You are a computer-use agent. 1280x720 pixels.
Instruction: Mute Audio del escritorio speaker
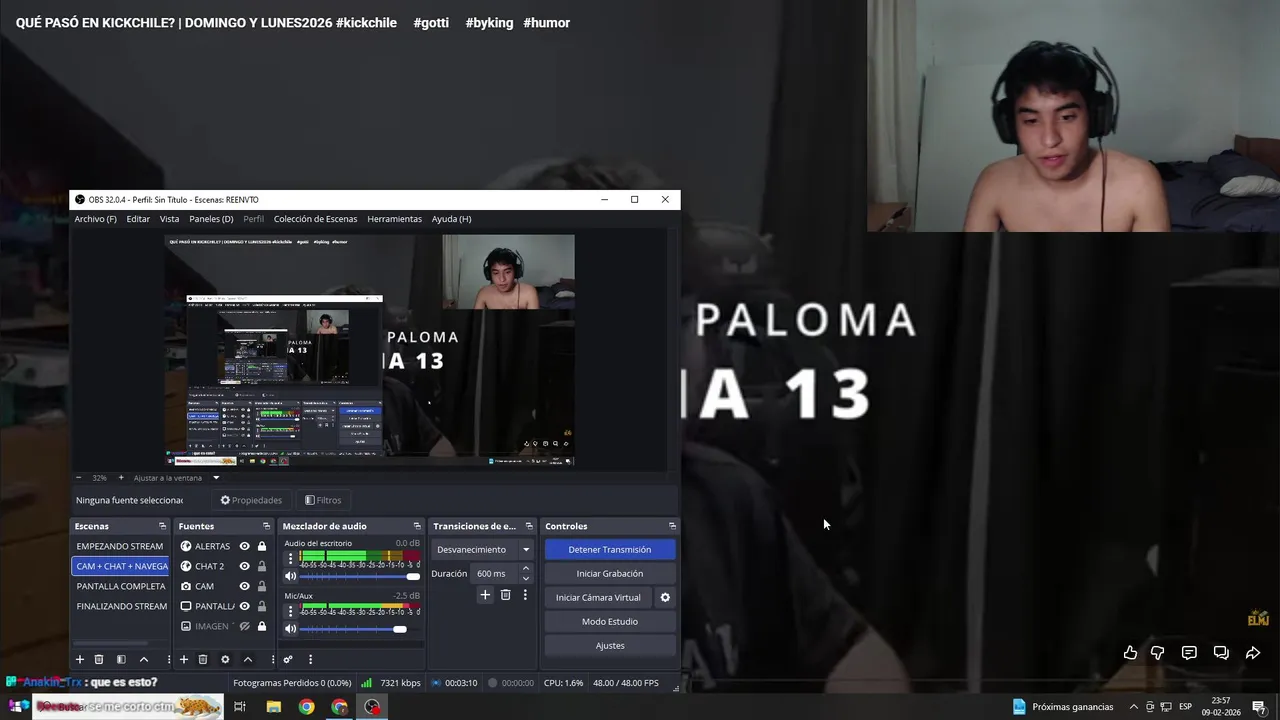coord(291,577)
